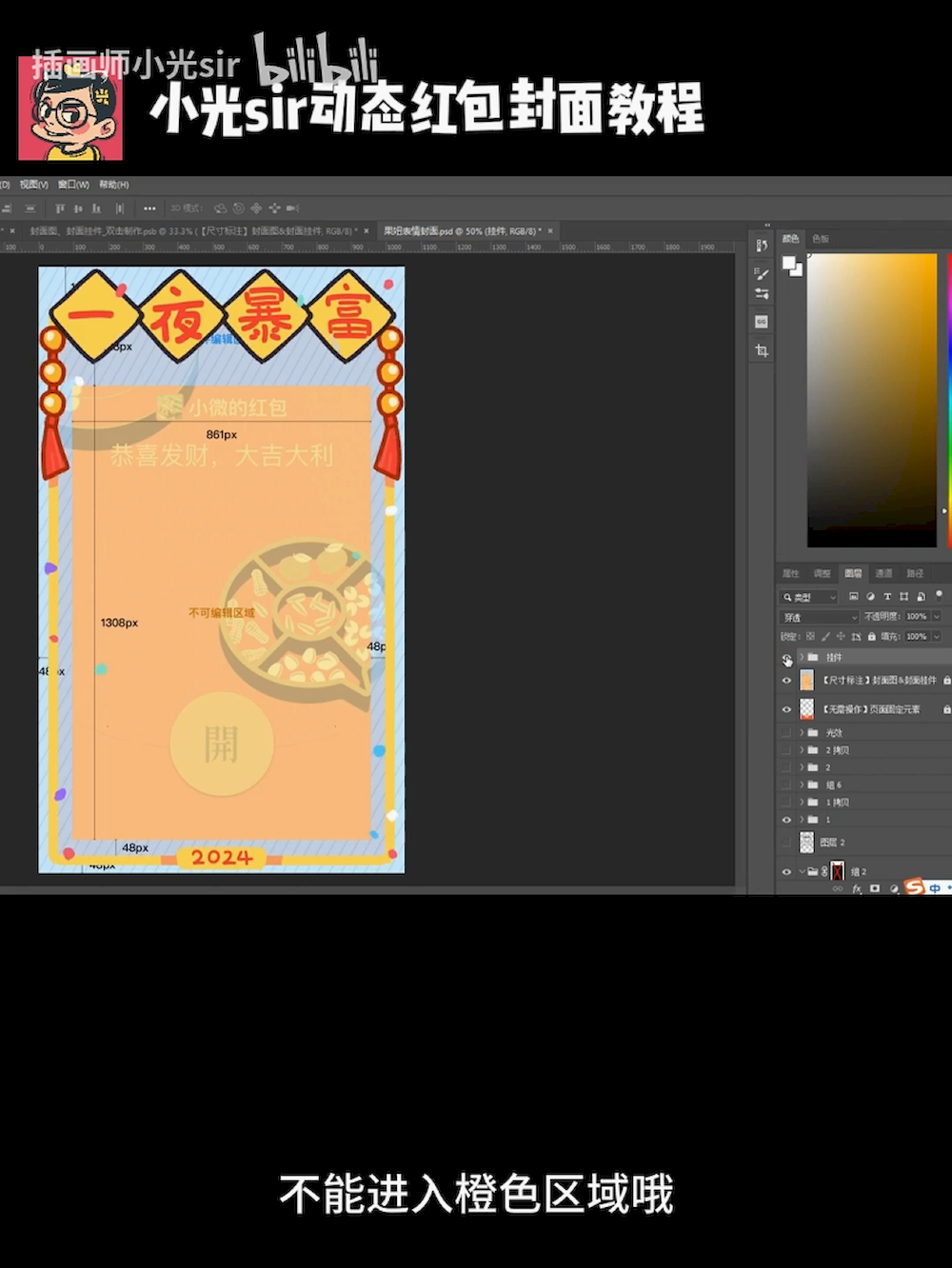Screen dimensions: 952x1268
Task: Click the lock position move icon
Action: (x=841, y=636)
